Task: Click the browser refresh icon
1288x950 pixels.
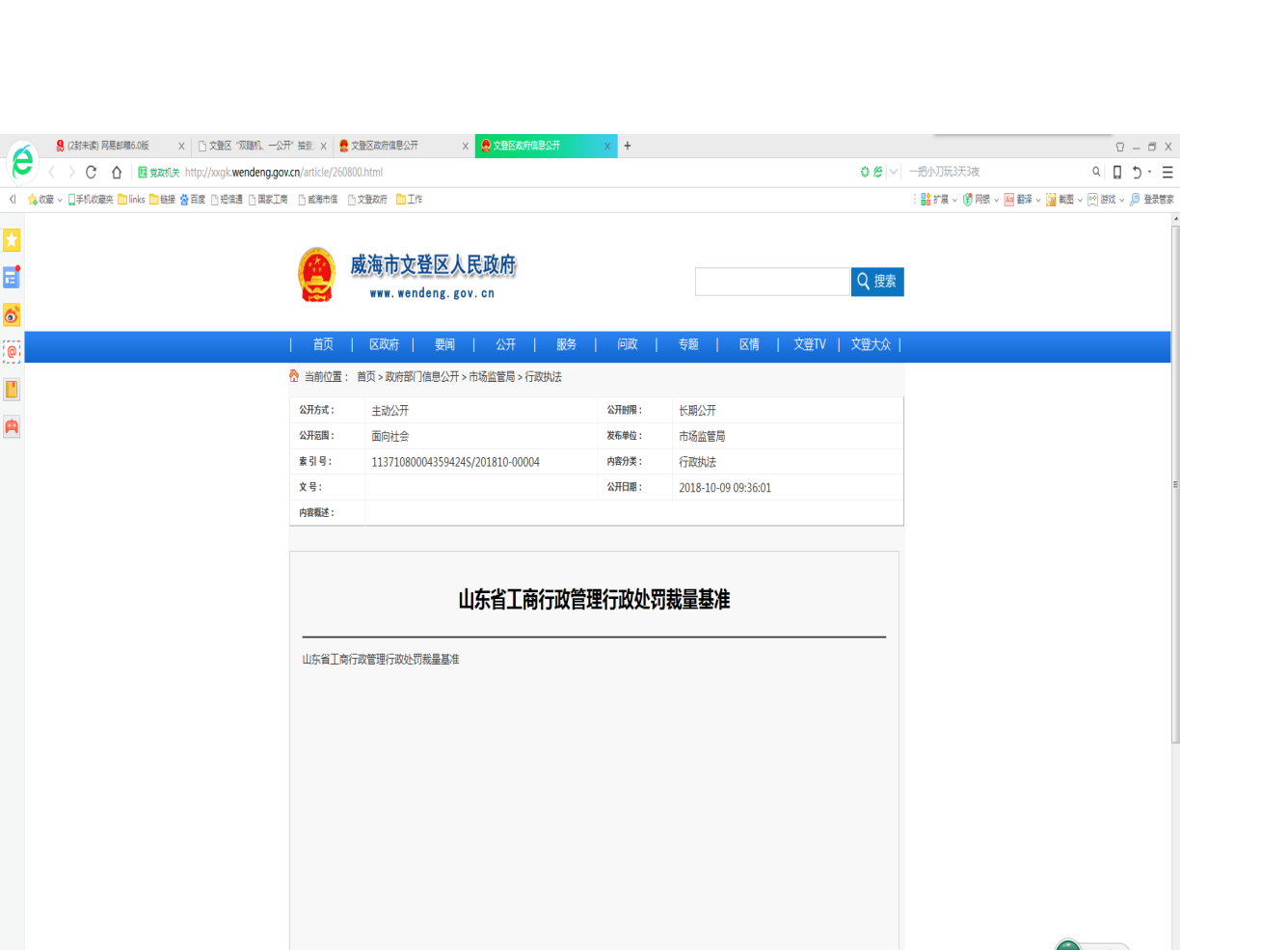Action: 91,173
